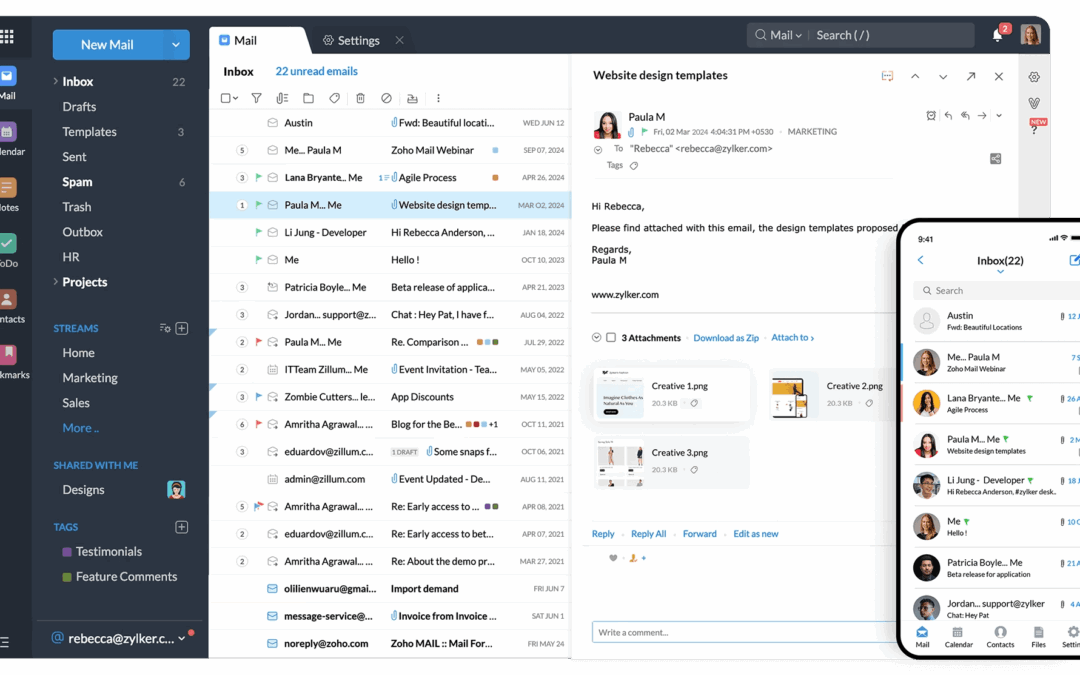The width and height of the screenshot is (1080, 675).
Task: Click the reply-all arrow icon in email header
Action: click(x=965, y=116)
